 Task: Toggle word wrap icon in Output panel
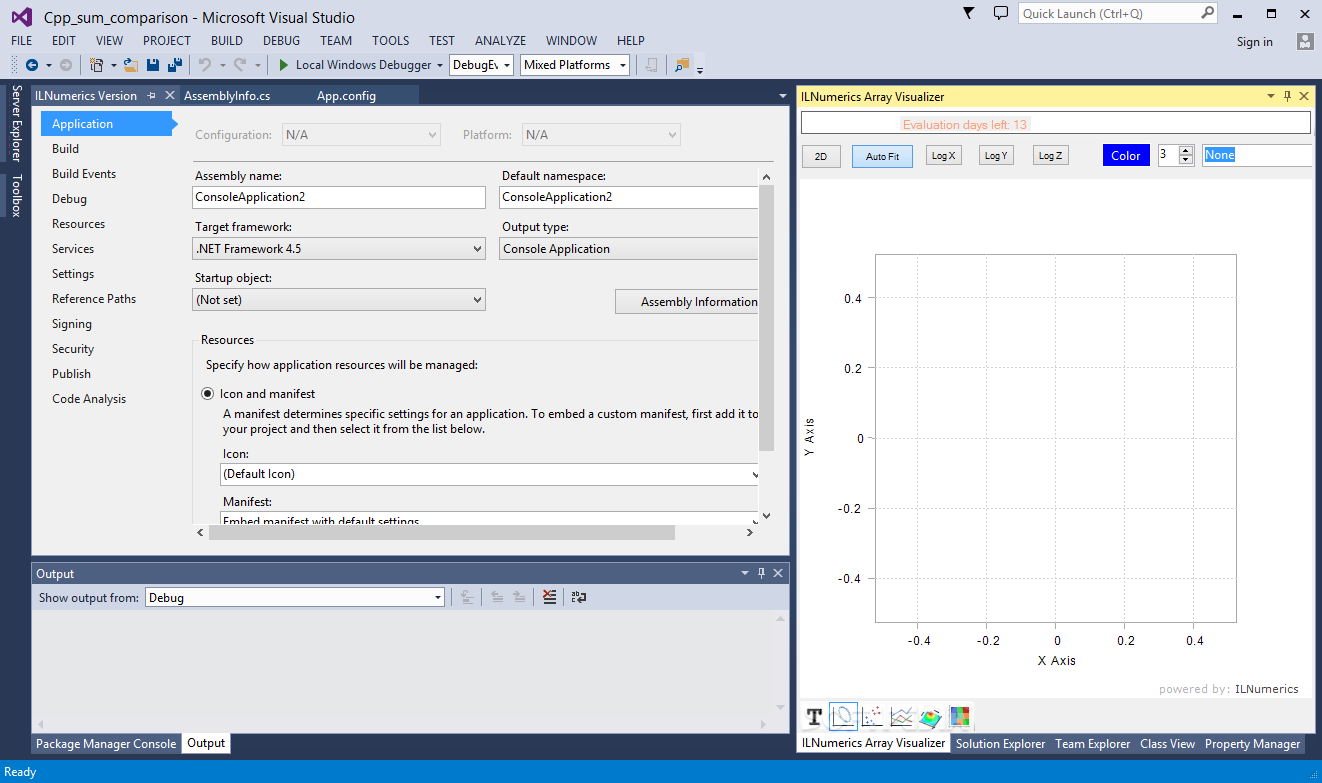click(579, 597)
